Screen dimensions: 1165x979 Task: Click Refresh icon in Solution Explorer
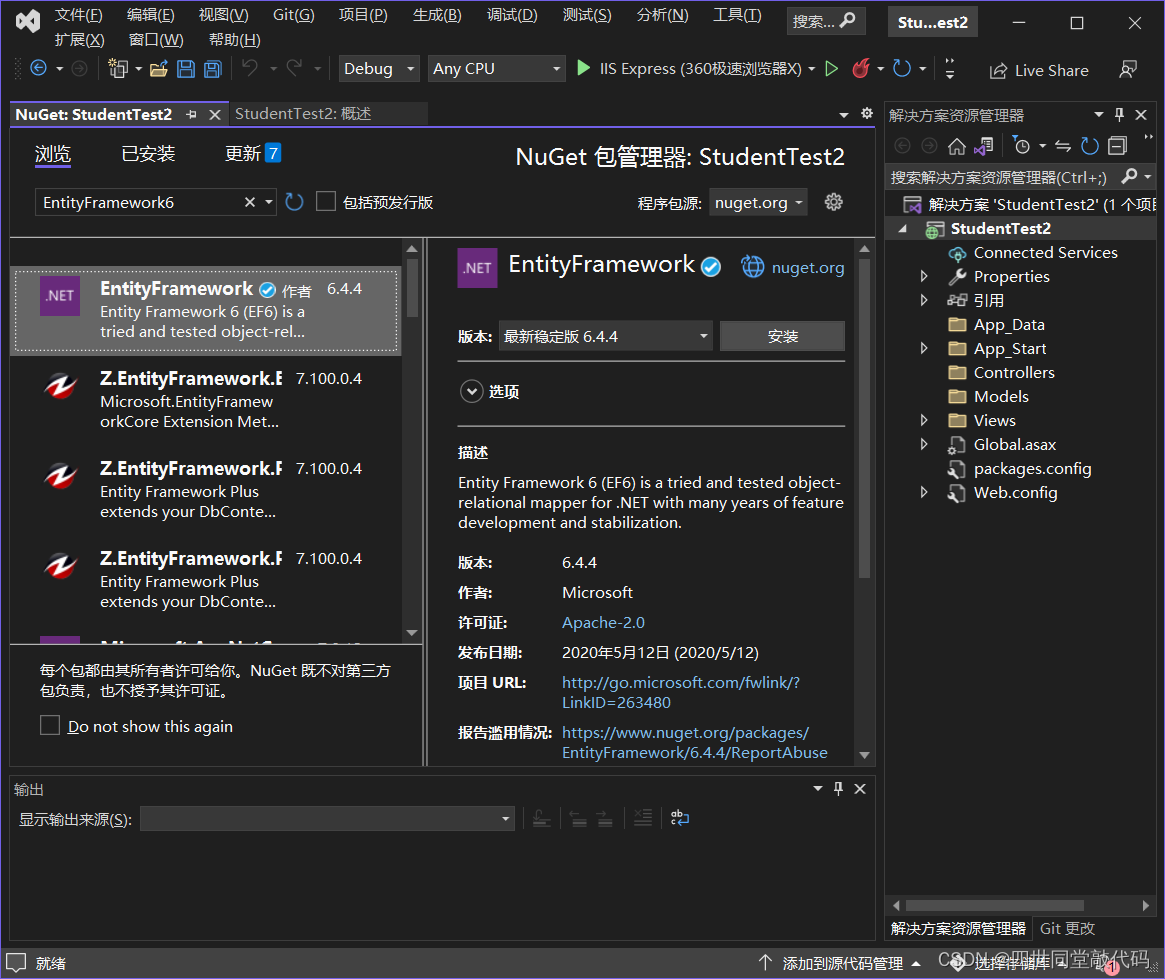[1090, 146]
